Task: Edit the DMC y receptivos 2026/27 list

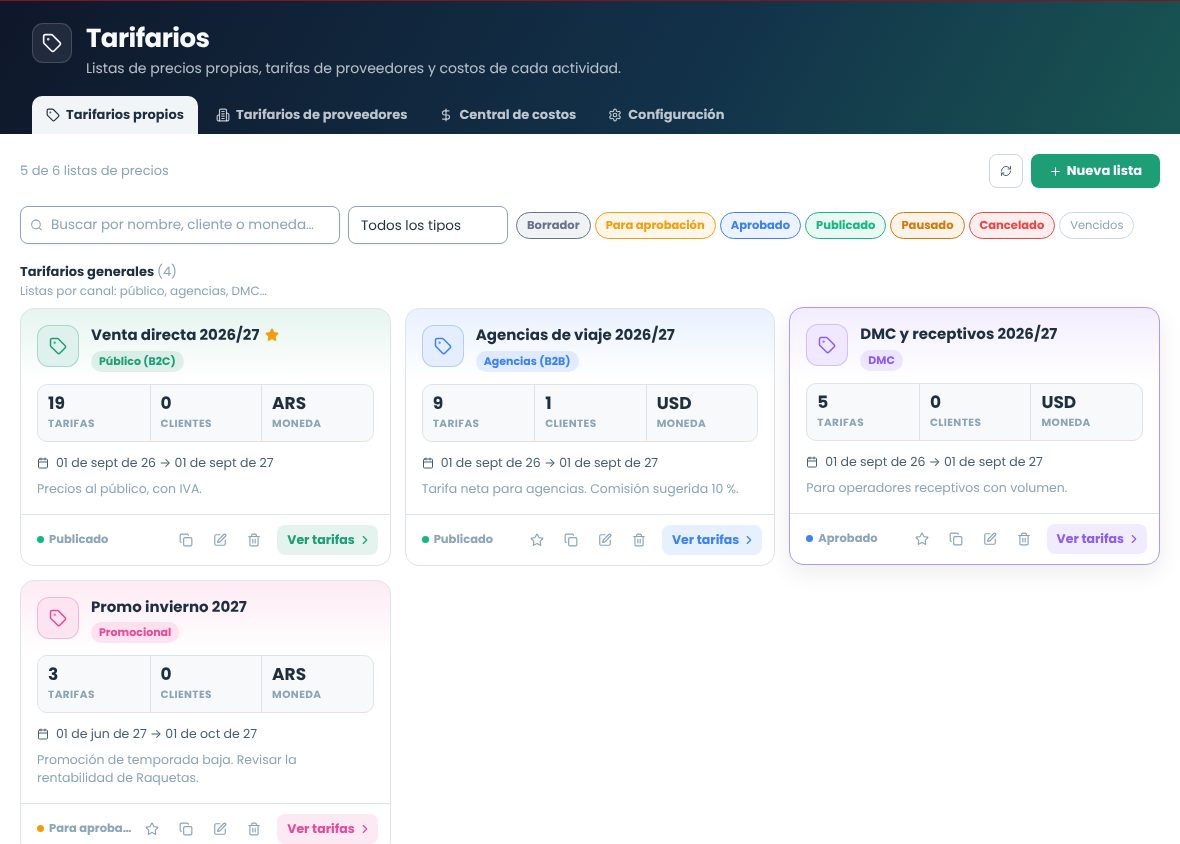Action: click(x=990, y=539)
